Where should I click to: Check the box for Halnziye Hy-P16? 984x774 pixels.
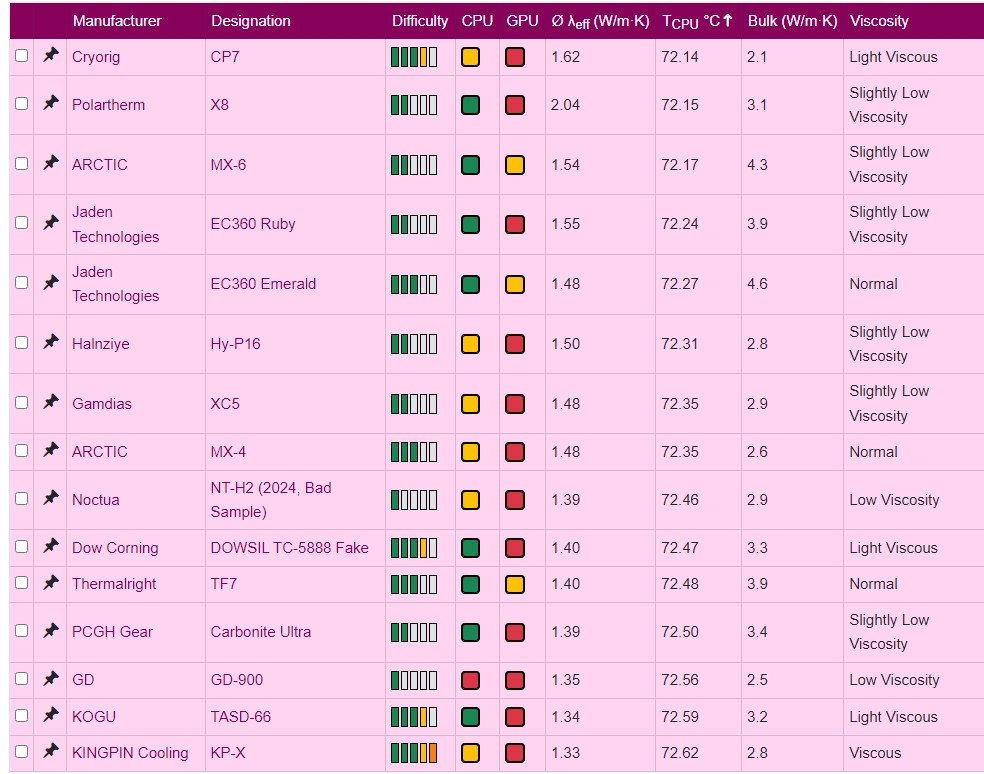(x=22, y=343)
